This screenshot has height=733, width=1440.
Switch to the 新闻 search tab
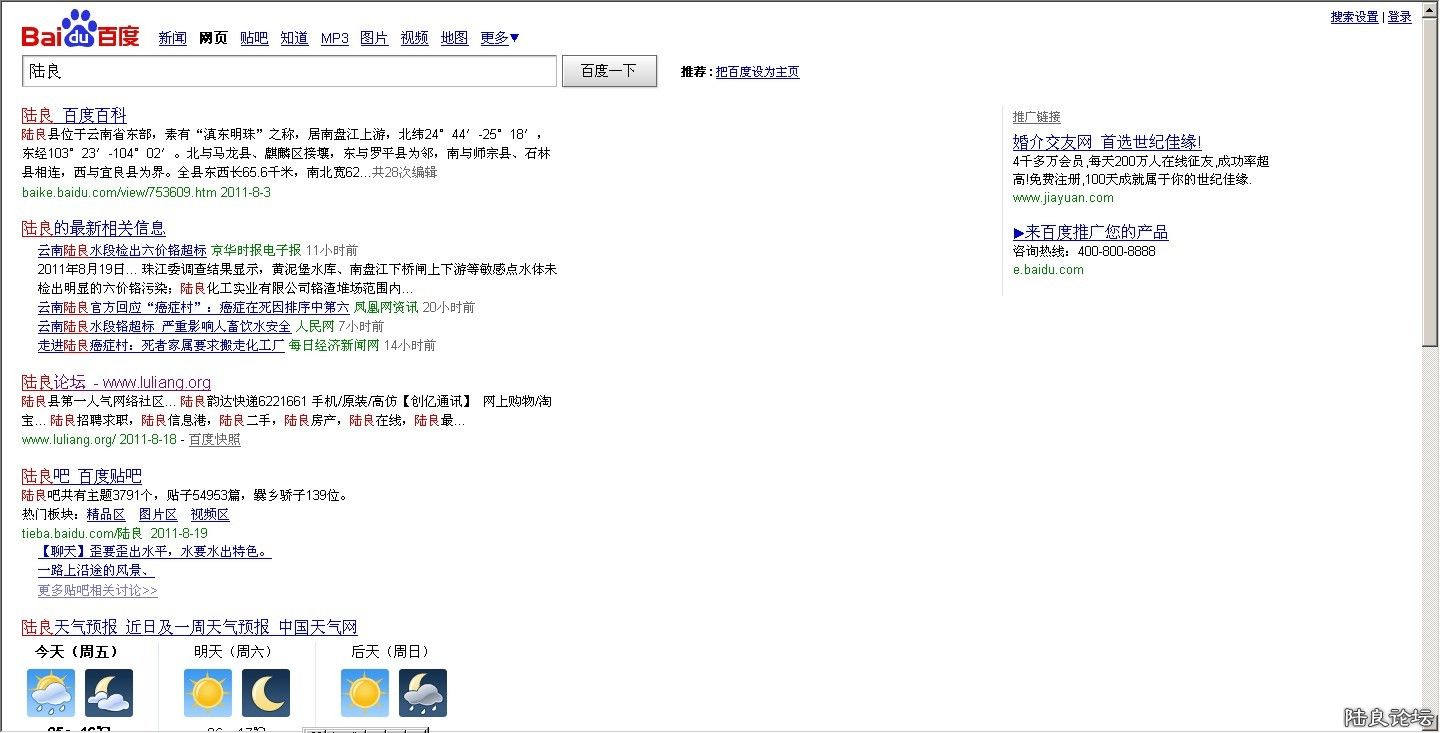172,38
